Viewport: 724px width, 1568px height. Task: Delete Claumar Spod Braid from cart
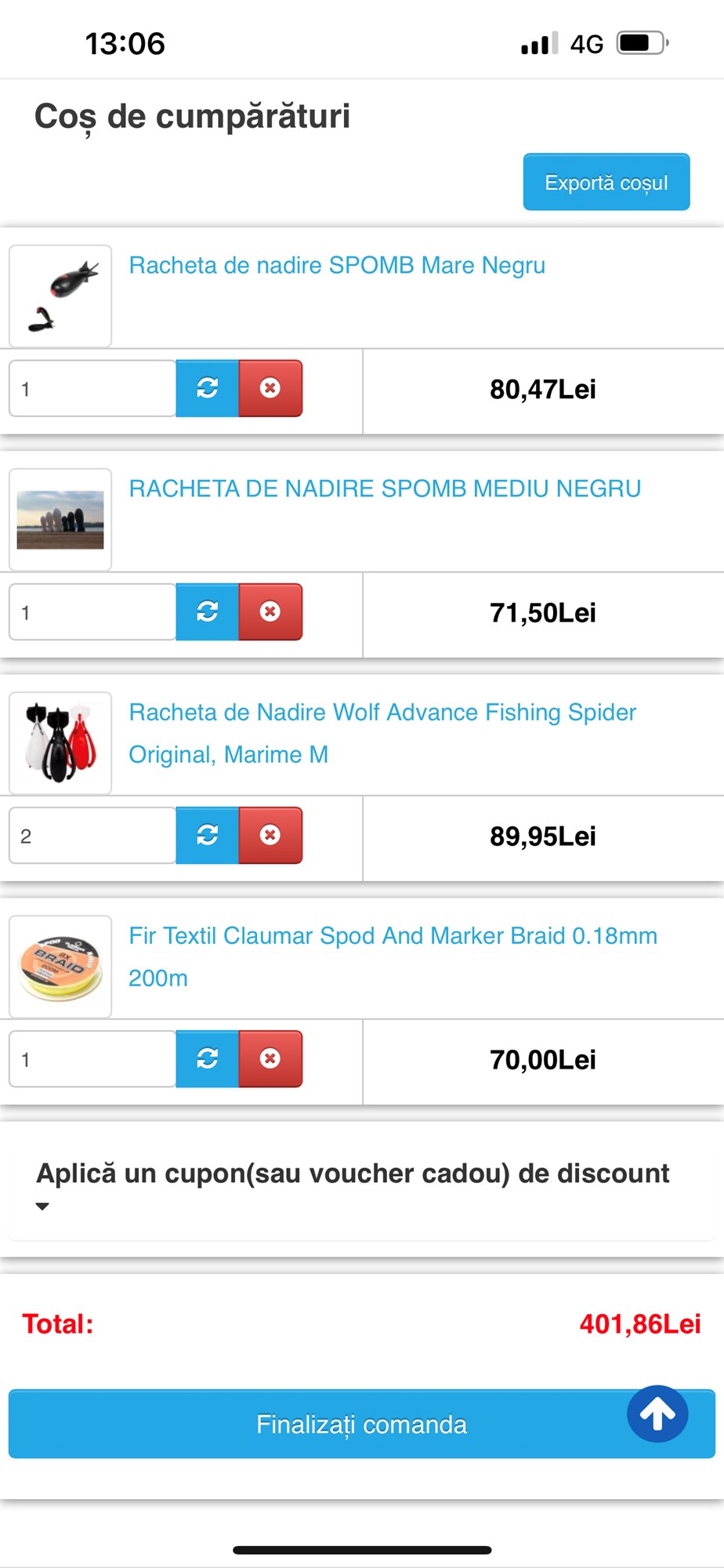click(270, 1058)
